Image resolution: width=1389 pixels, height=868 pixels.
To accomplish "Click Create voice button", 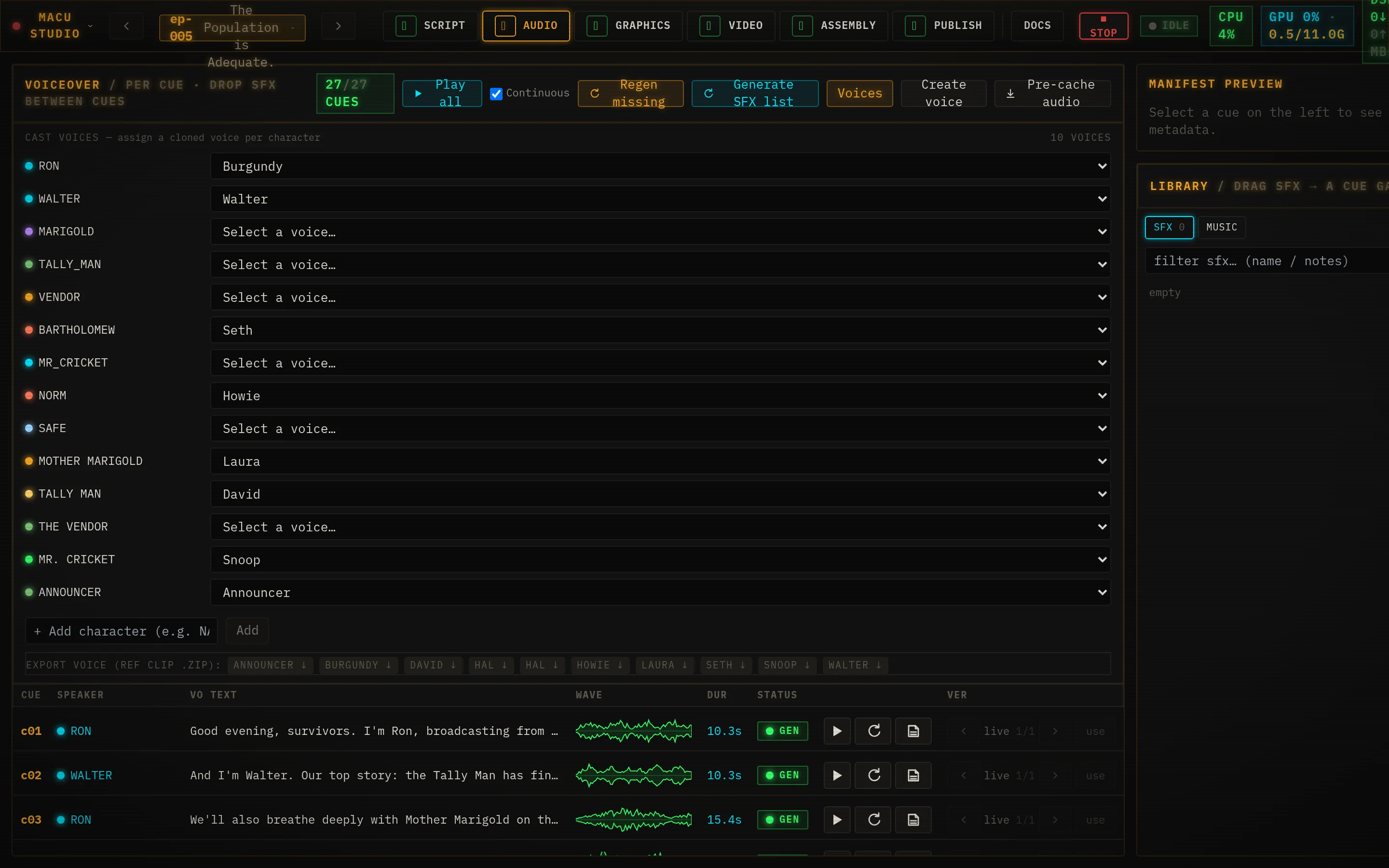I will (943, 93).
